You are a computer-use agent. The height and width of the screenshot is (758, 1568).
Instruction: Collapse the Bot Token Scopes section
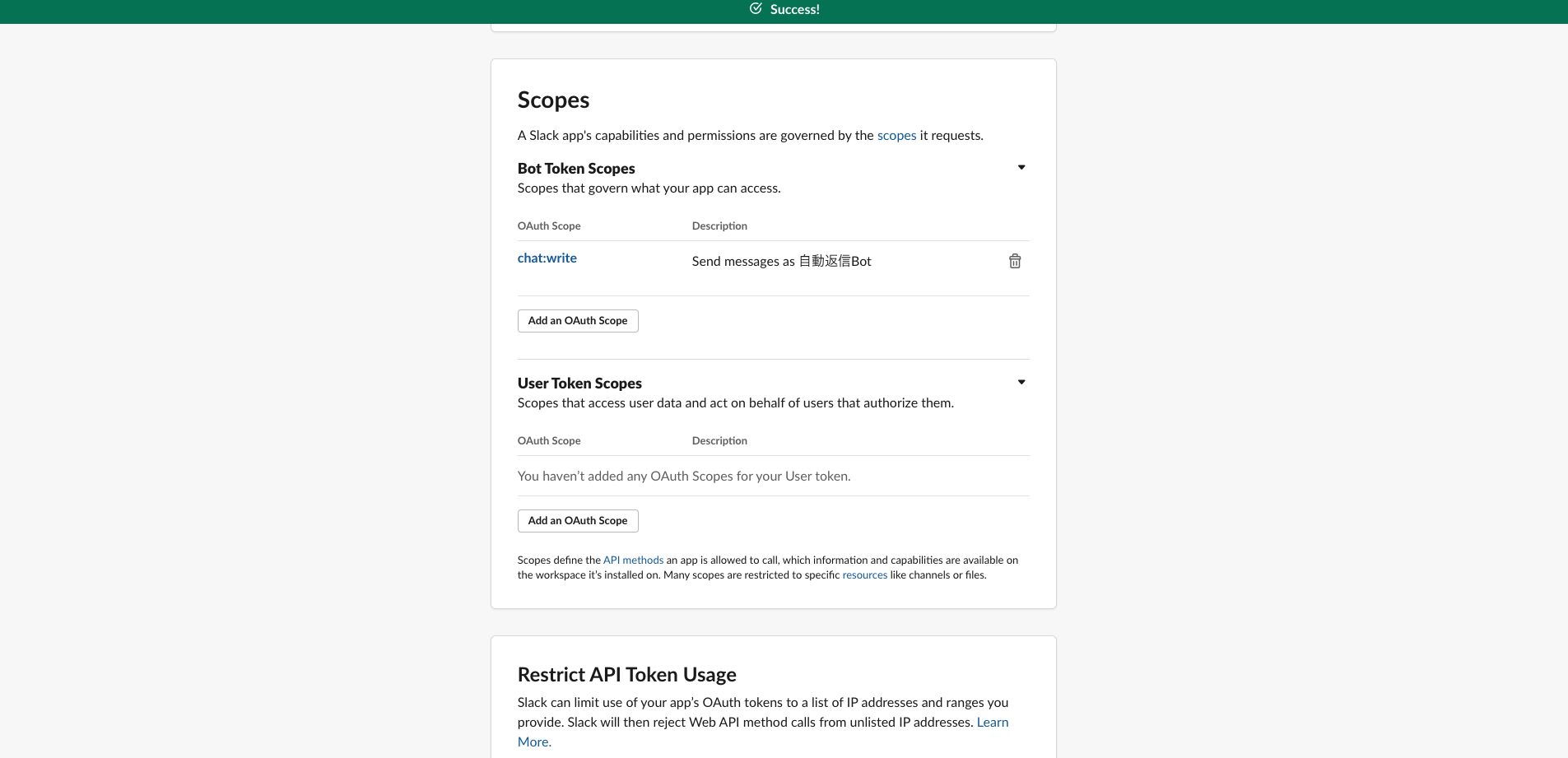1020,167
